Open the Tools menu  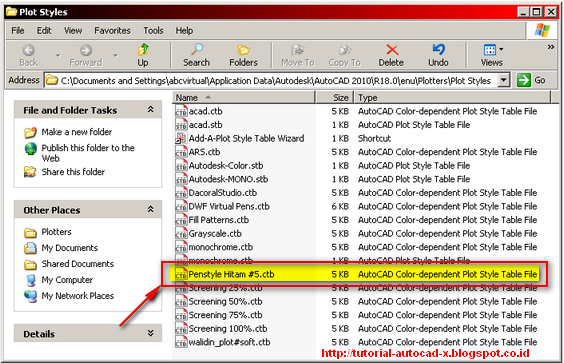coord(153,31)
